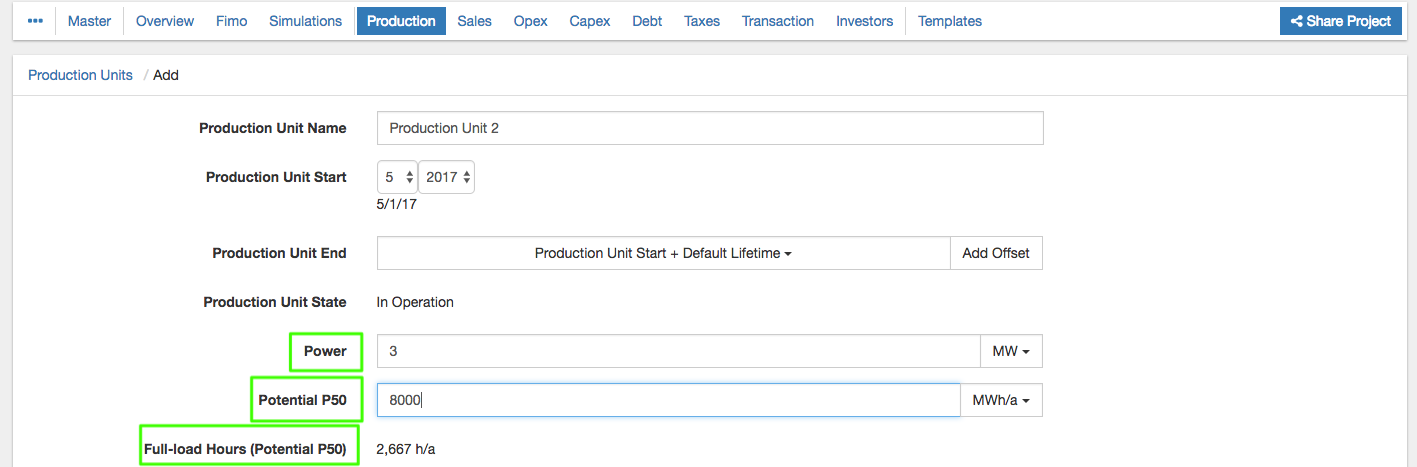Change the start year stepper
This screenshot has height=467, width=1417.
446,177
